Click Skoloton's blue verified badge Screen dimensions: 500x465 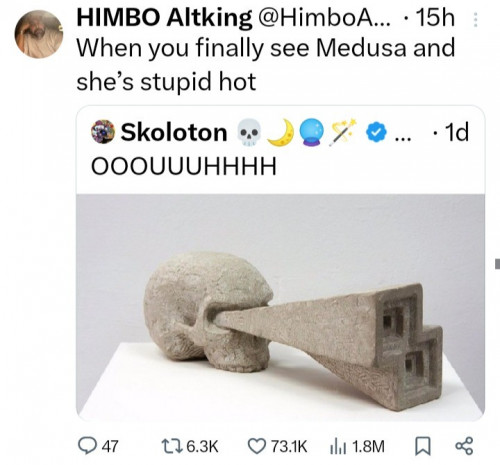(x=376, y=132)
